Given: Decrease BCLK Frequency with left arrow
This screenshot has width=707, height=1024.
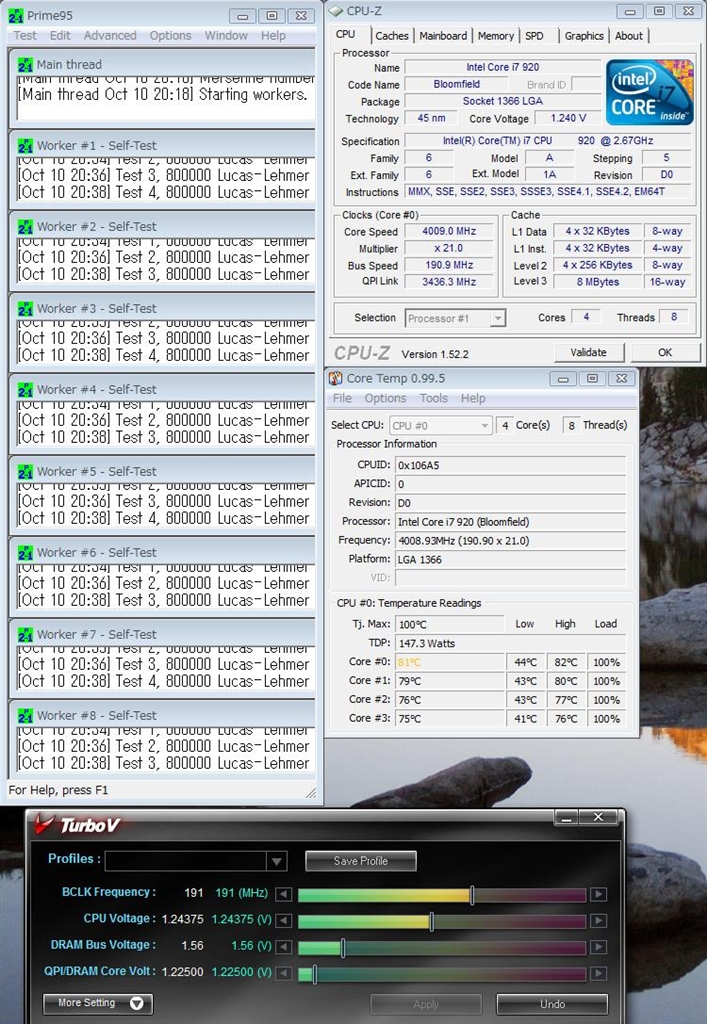Looking at the screenshot, I should tap(283, 894).
